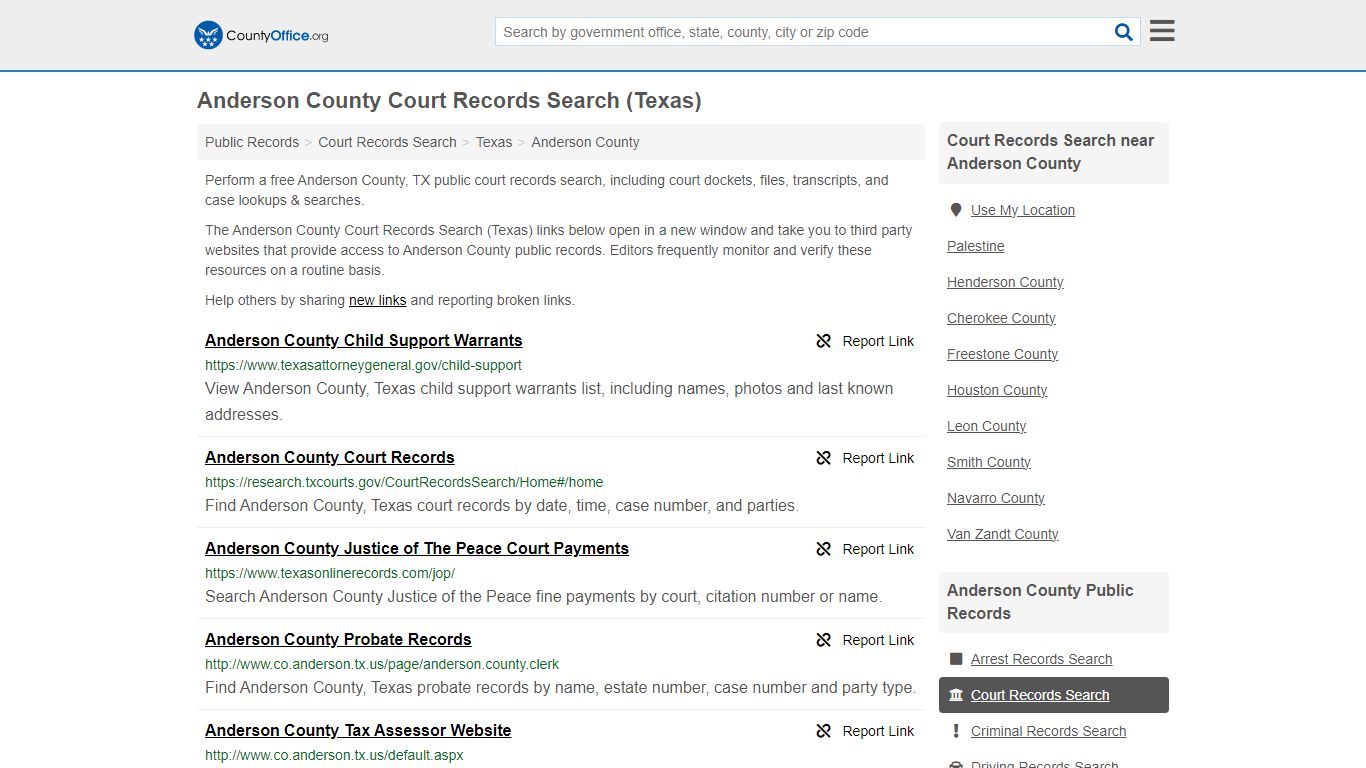Open Criminal Records Search
This screenshot has height=768, width=1366.
(x=1048, y=731)
